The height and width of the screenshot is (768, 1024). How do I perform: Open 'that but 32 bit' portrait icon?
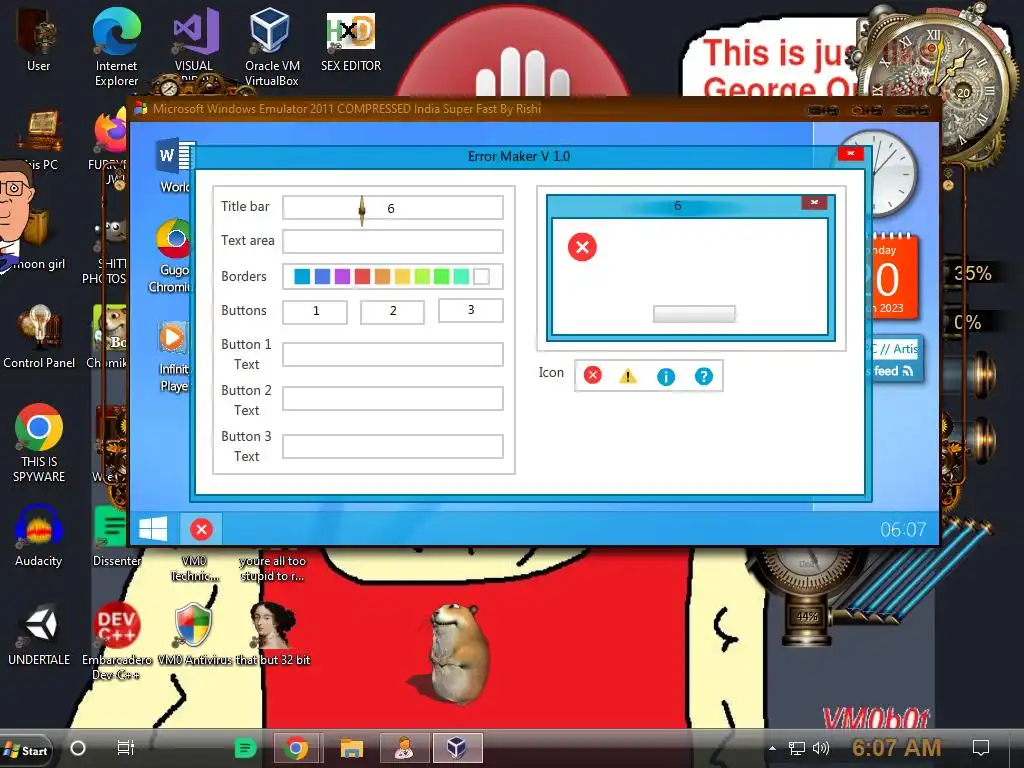[x=272, y=633]
